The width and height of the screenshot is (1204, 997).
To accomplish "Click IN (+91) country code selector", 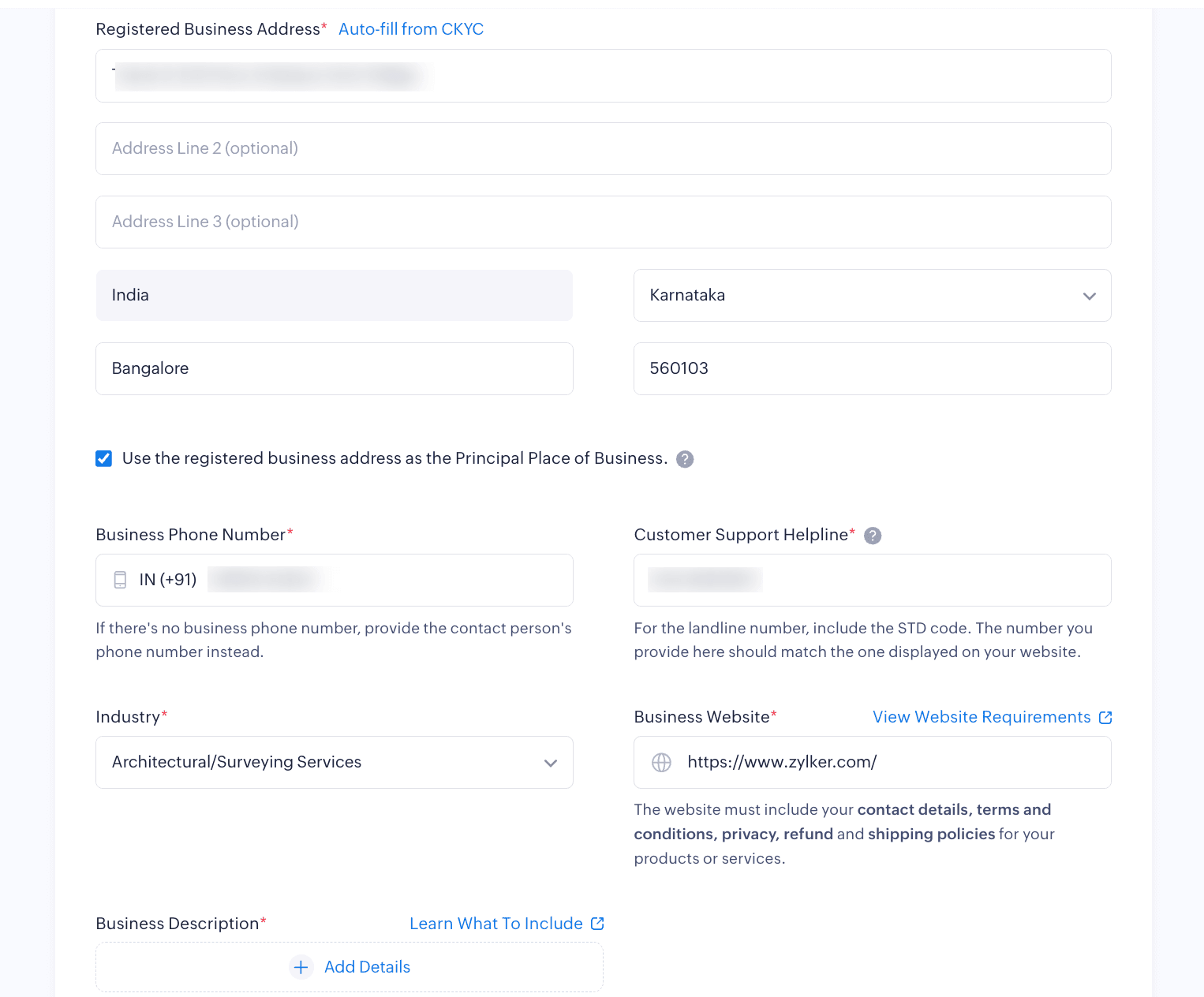I will point(167,580).
